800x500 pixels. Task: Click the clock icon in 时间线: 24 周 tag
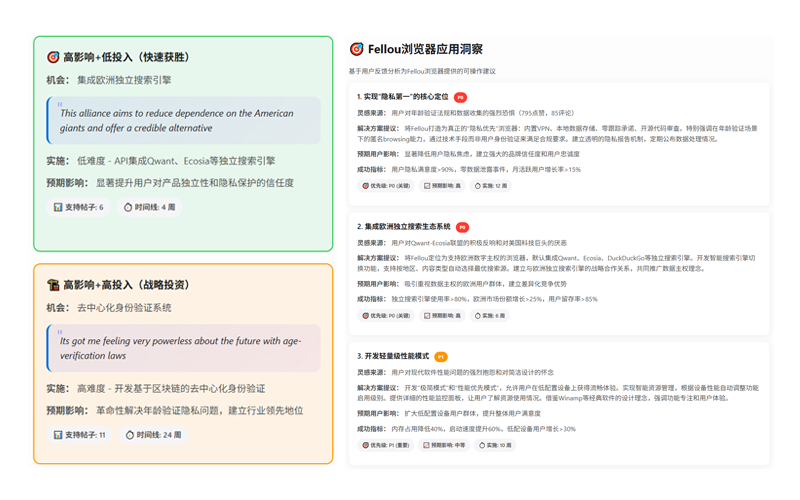[x=130, y=435]
